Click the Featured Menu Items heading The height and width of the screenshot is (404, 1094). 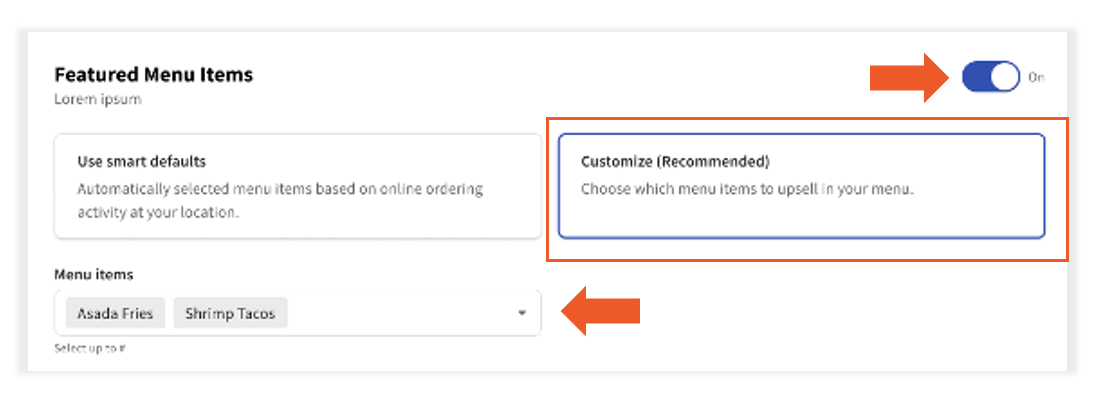pyautogui.click(x=153, y=75)
